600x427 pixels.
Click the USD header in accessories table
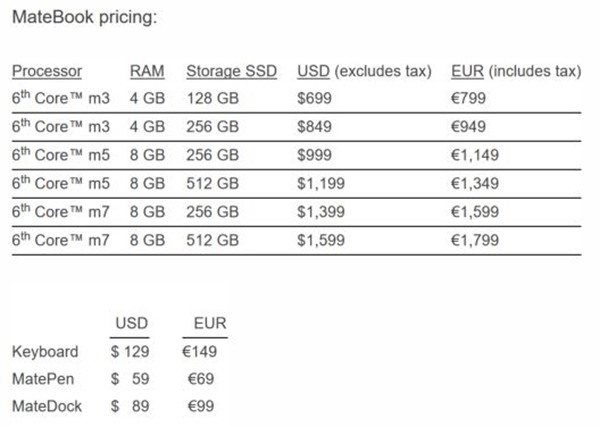click(x=132, y=324)
